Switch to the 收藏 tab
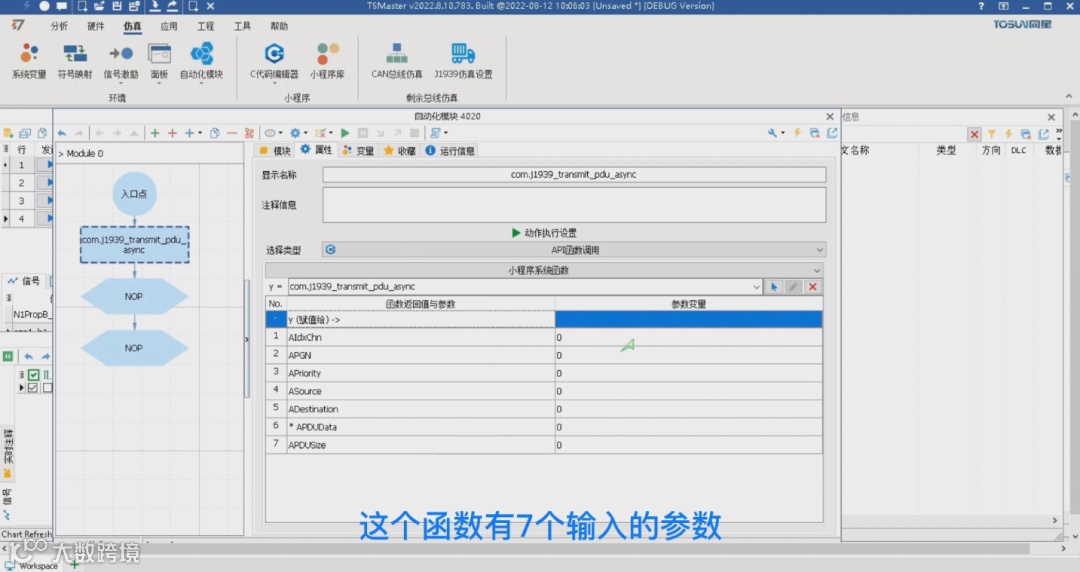This screenshot has width=1080, height=572. 399,150
